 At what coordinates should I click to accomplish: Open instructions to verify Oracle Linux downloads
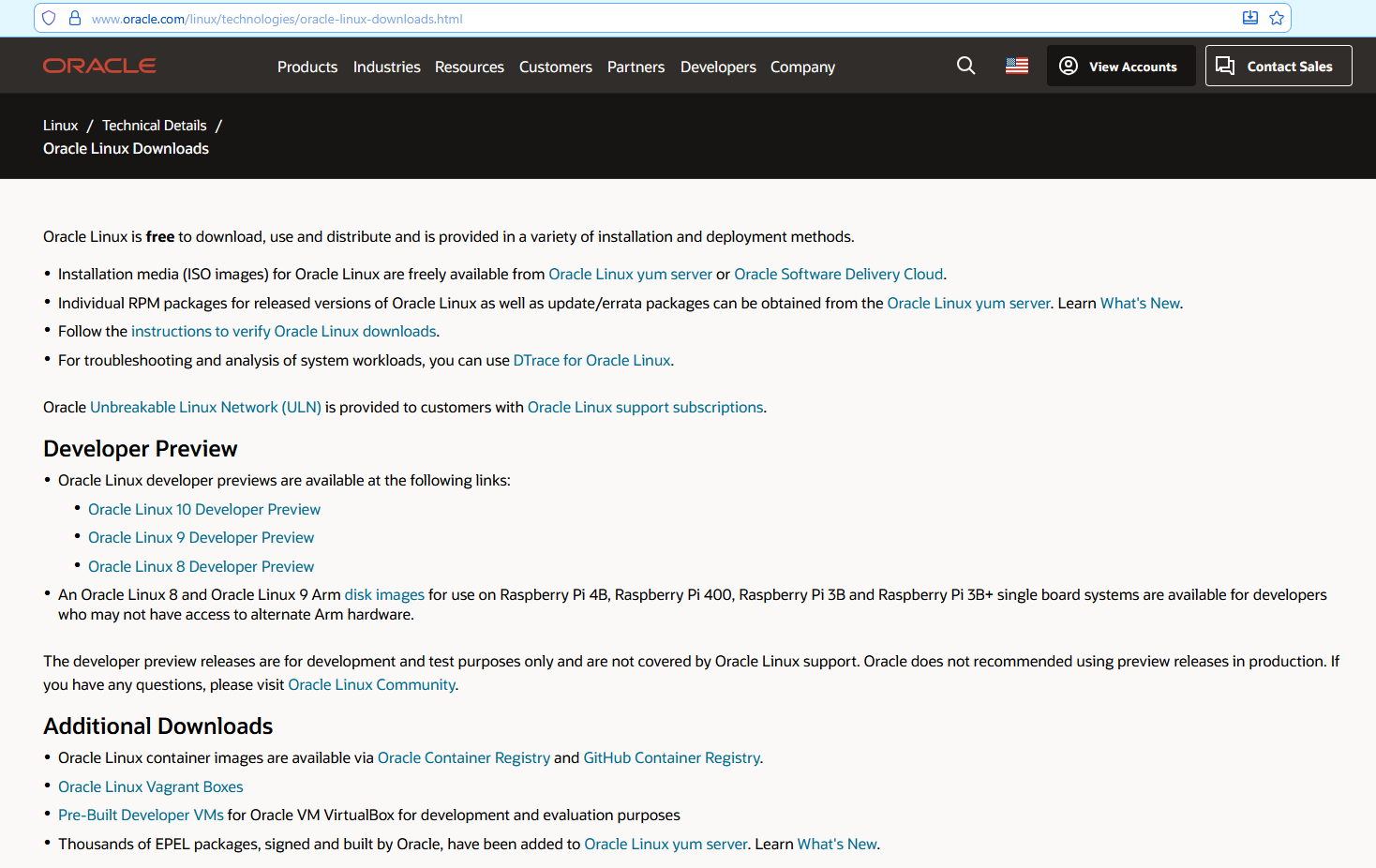pos(284,331)
